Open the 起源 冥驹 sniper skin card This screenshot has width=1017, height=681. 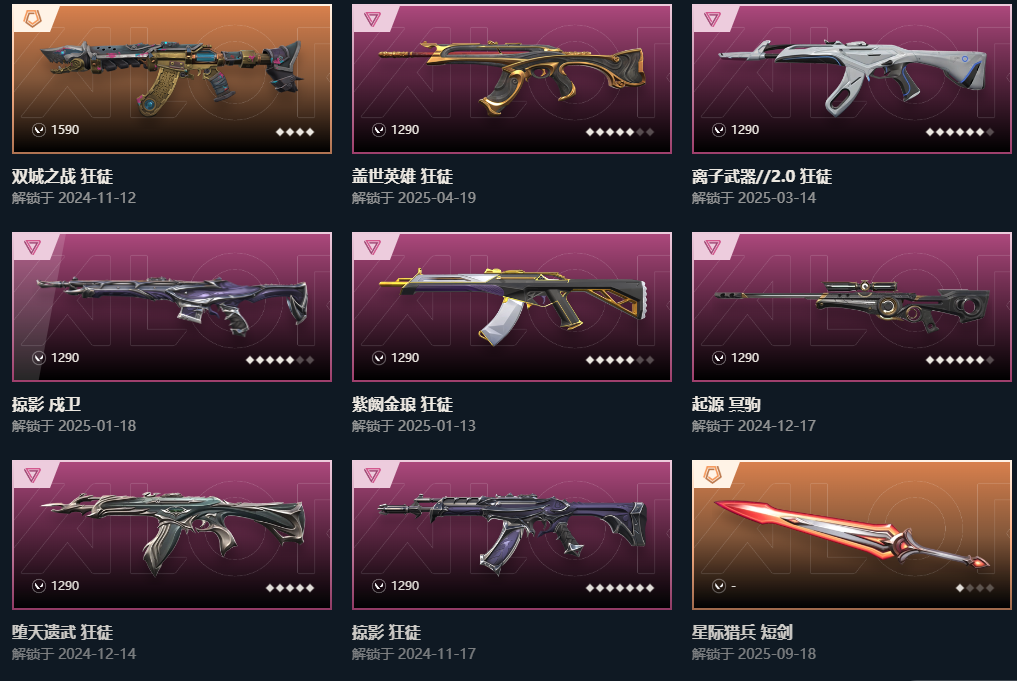pos(852,306)
